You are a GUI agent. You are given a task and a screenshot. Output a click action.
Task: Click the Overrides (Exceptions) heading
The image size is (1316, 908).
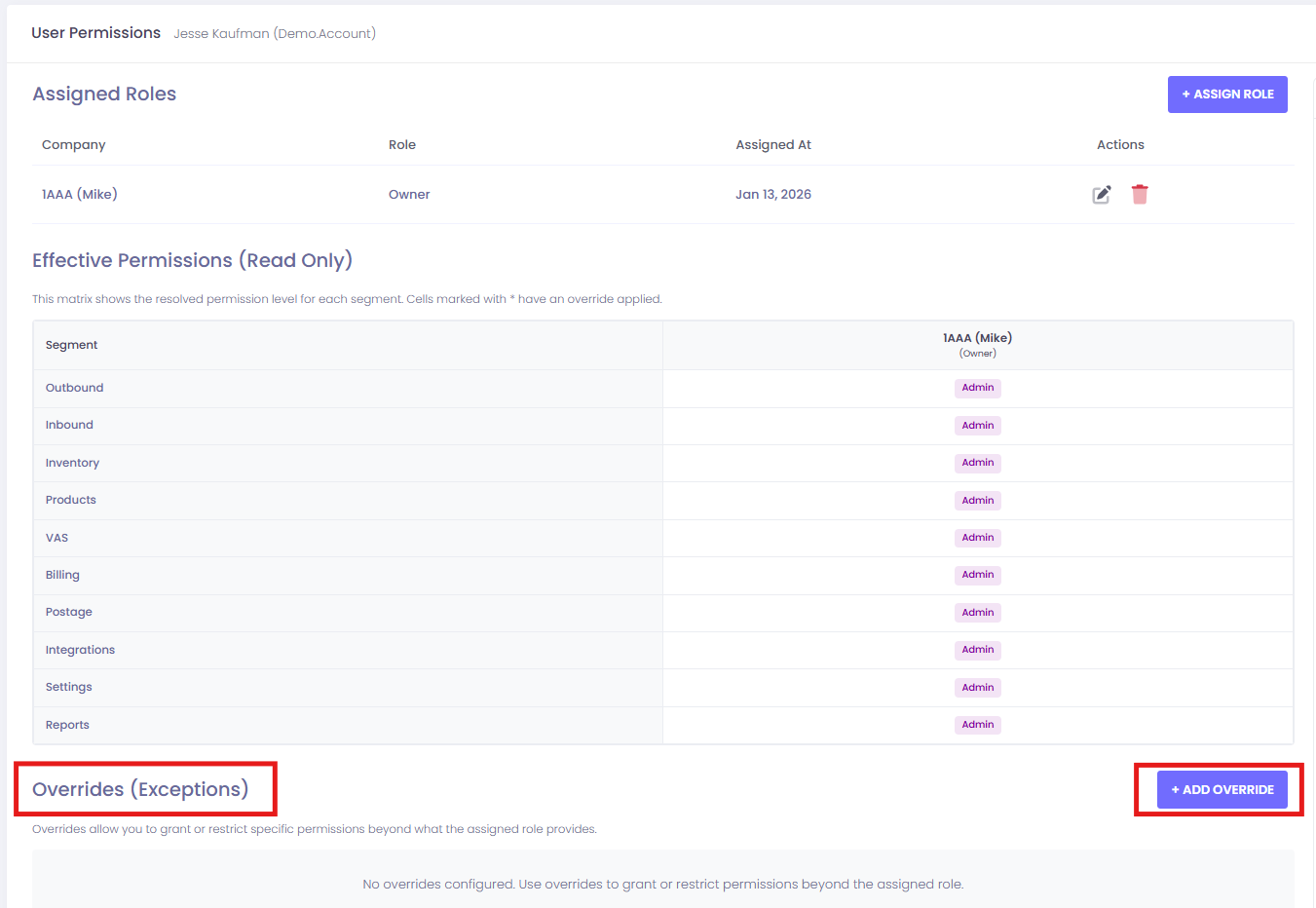pos(140,789)
